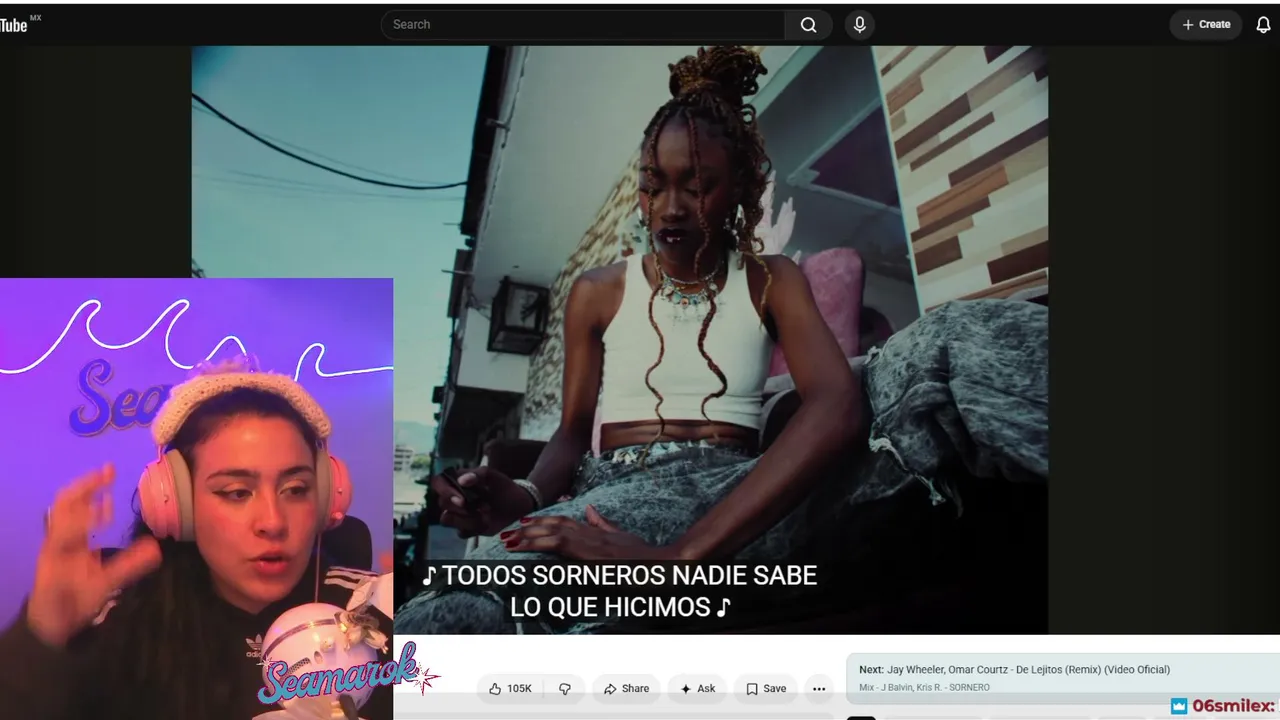1280x720 pixels.
Task: Open more actions three-dot menu
Action: click(819, 688)
